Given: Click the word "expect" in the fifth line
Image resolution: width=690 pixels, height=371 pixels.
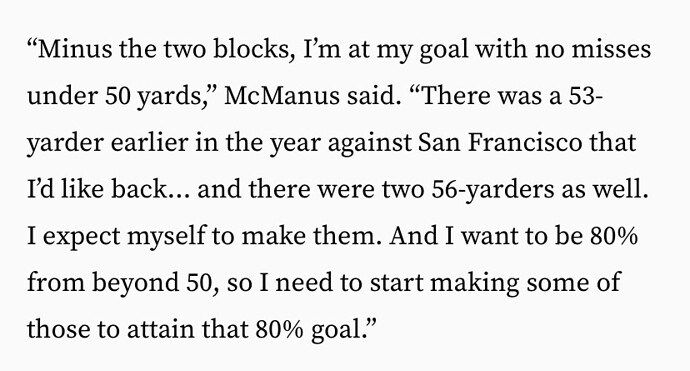Looking at the screenshot, I should tap(81, 236).
